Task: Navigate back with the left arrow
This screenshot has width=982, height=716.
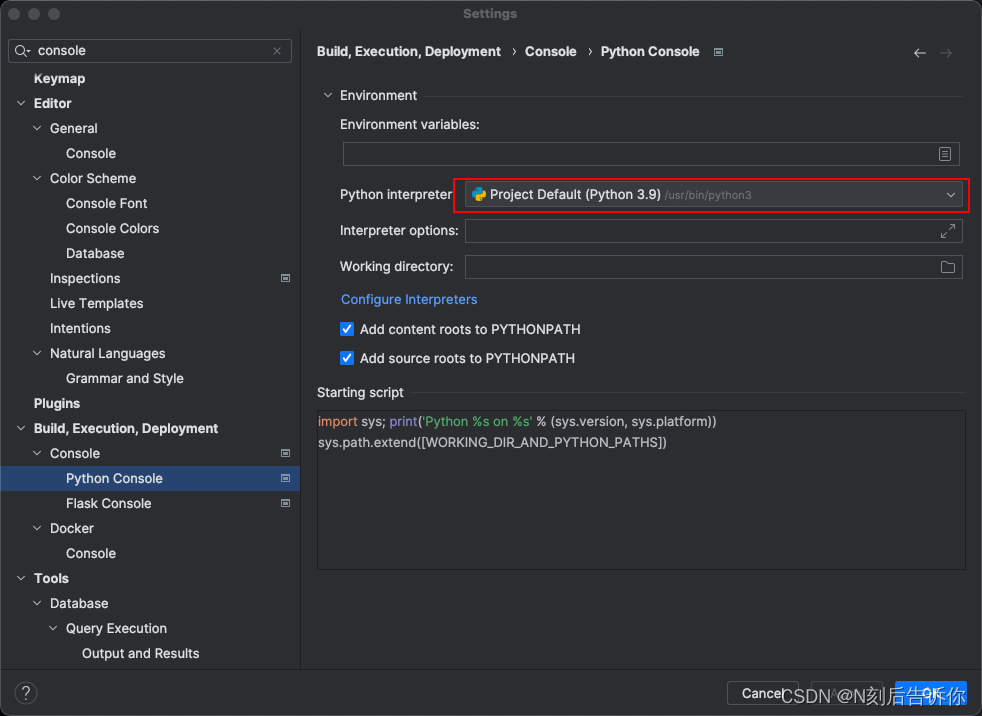Action: point(919,53)
